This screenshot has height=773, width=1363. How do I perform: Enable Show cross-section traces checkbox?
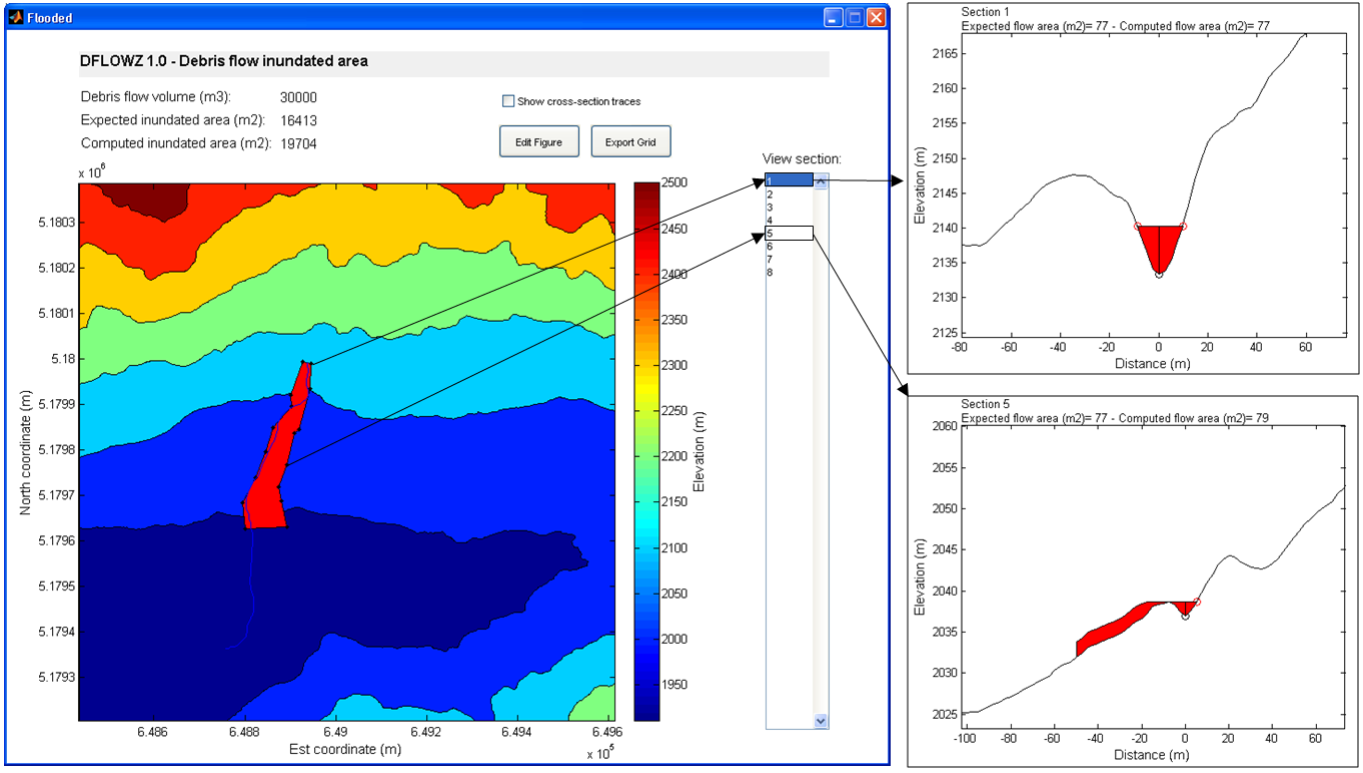508,101
